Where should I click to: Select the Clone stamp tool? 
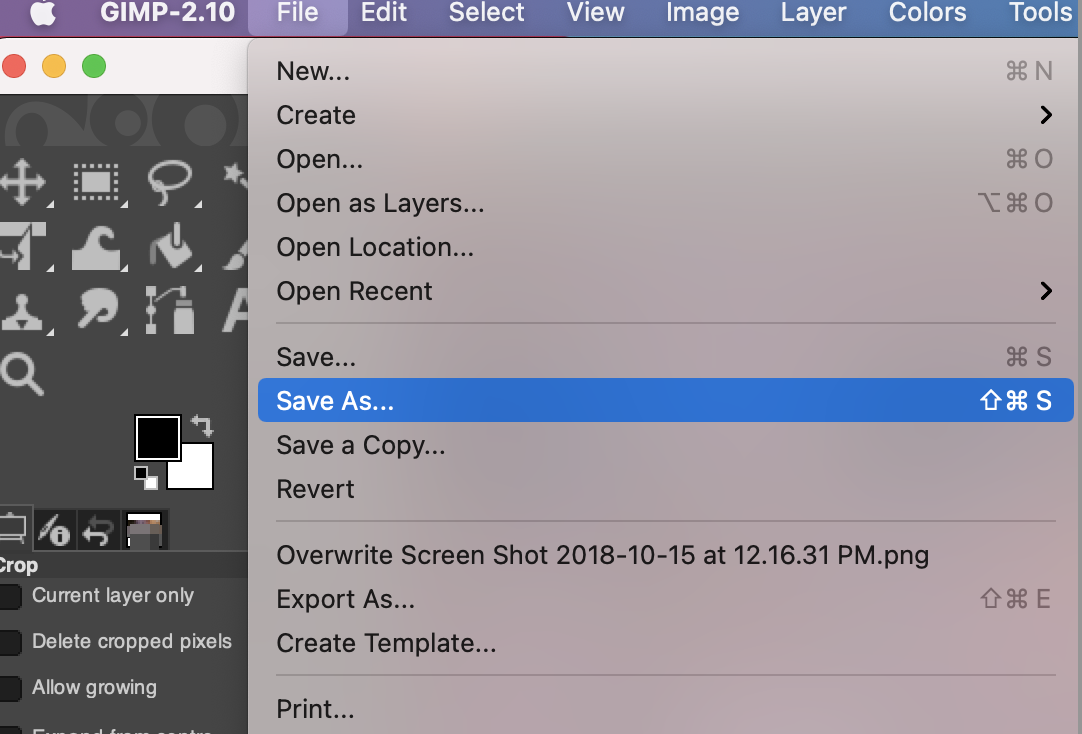pos(21,313)
